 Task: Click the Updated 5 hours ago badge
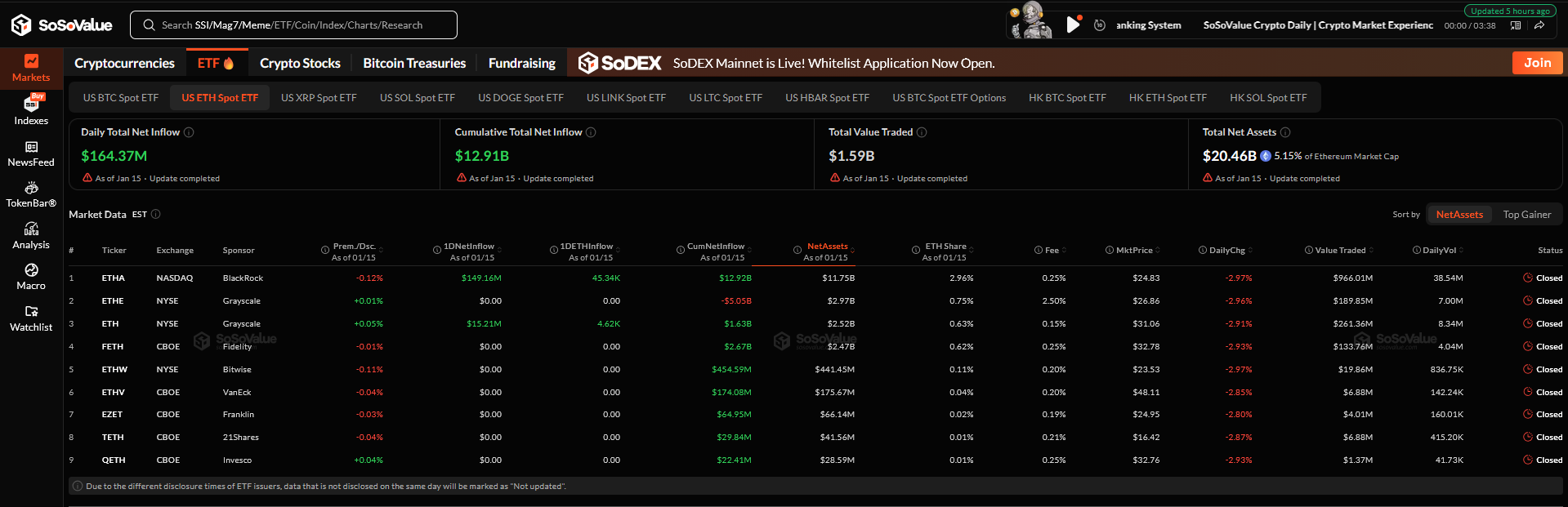1510,11
